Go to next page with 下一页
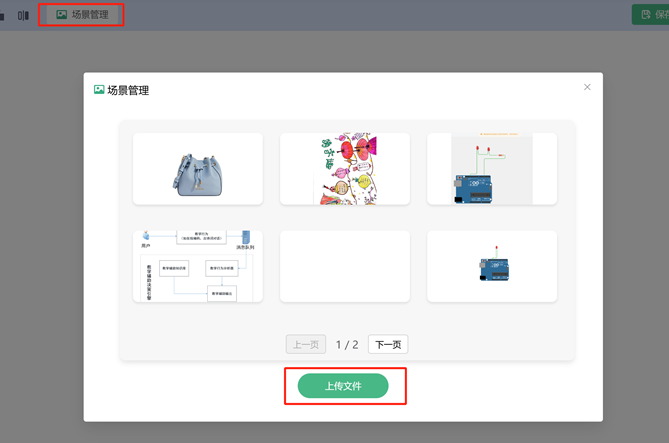669x443 pixels. [x=388, y=344]
